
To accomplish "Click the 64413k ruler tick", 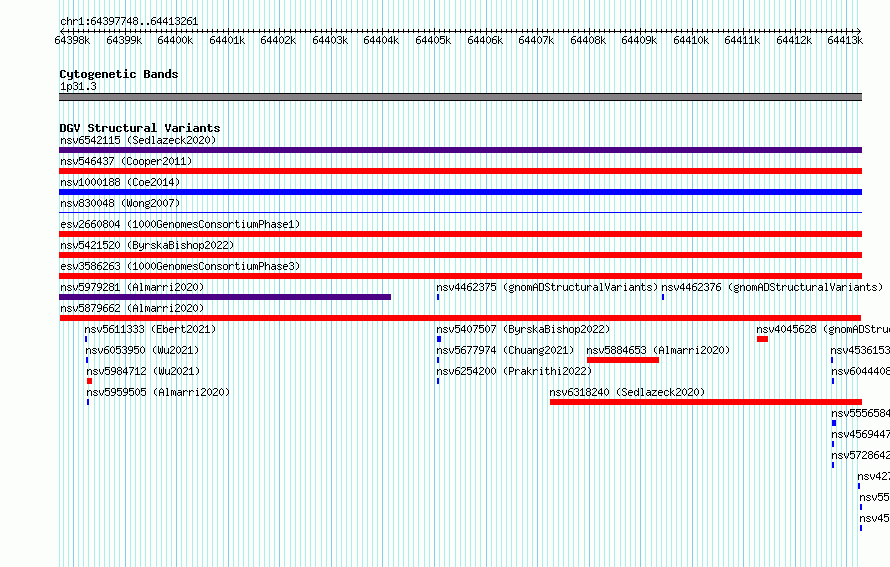I will (845, 40).
